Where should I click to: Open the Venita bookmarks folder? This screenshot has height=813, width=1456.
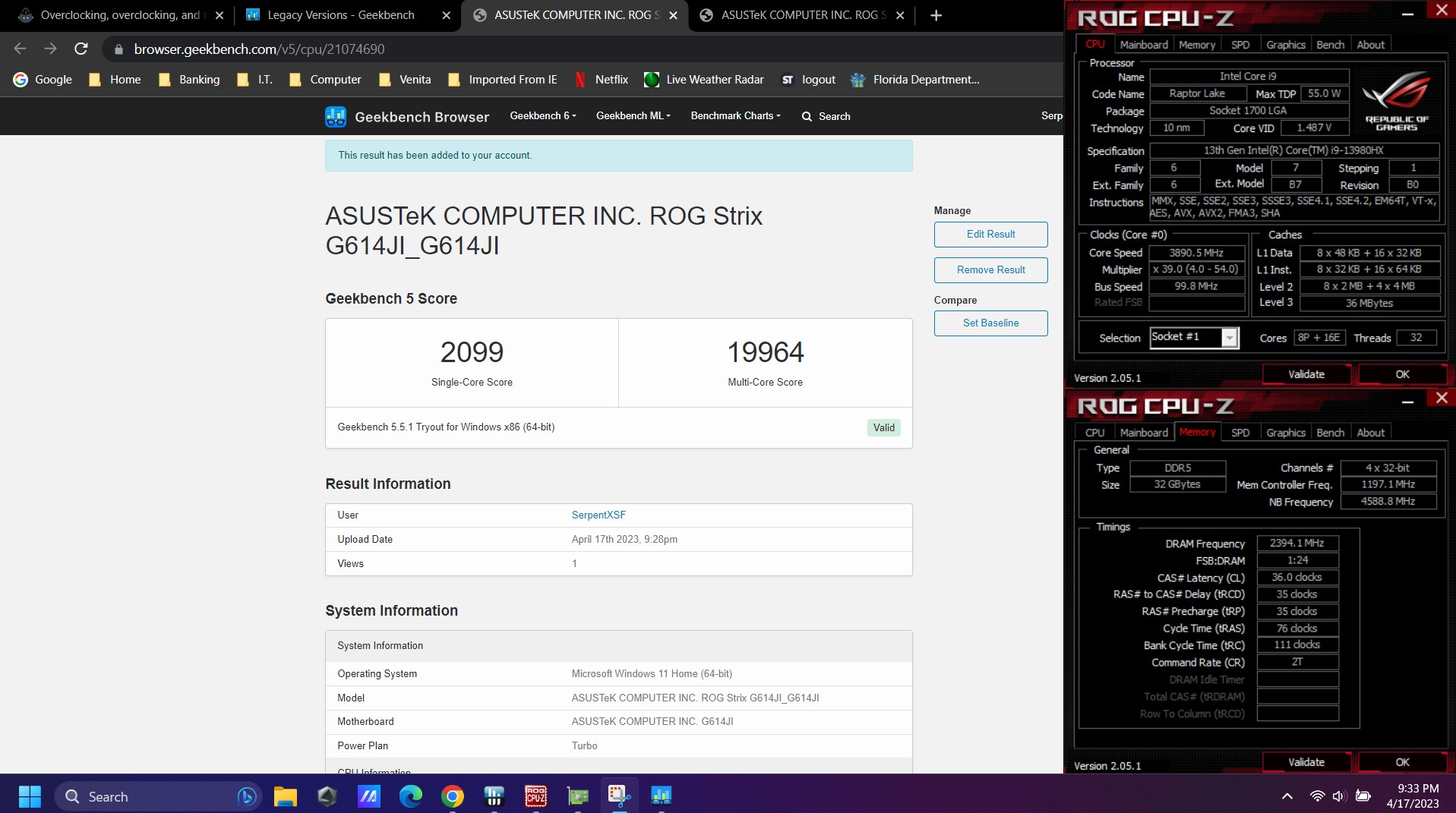[405, 80]
